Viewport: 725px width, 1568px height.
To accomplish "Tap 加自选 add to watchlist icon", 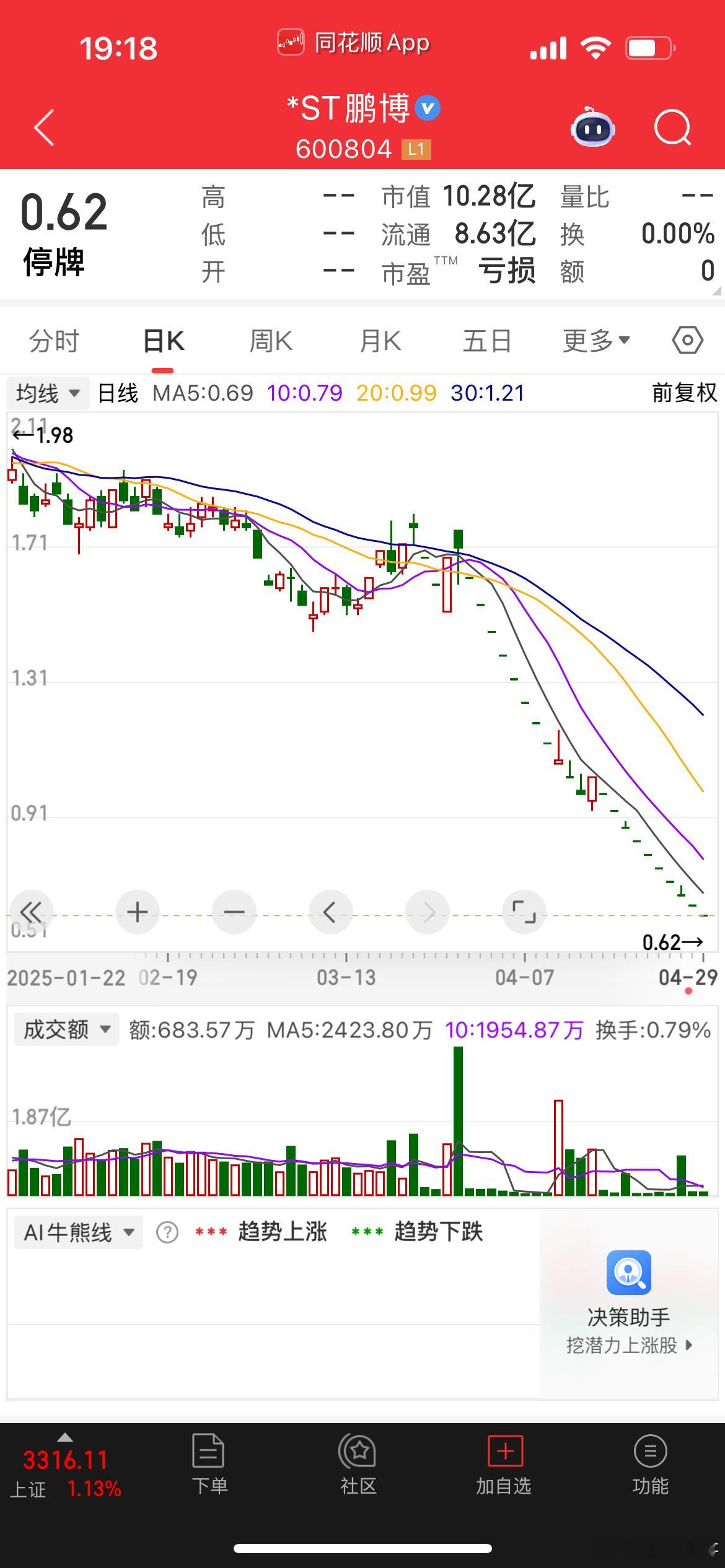I will coord(505,1451).
